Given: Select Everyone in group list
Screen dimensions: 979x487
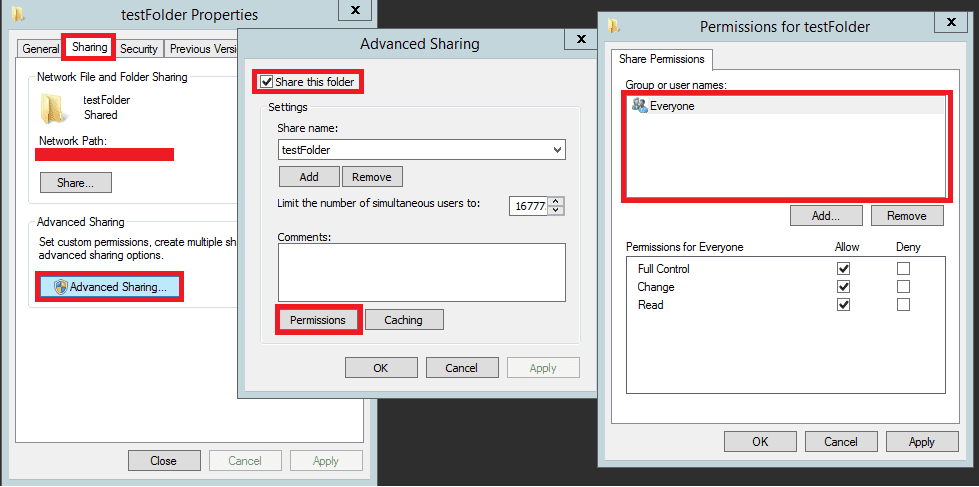Looking at the screenshot, I should pos(670,106).
